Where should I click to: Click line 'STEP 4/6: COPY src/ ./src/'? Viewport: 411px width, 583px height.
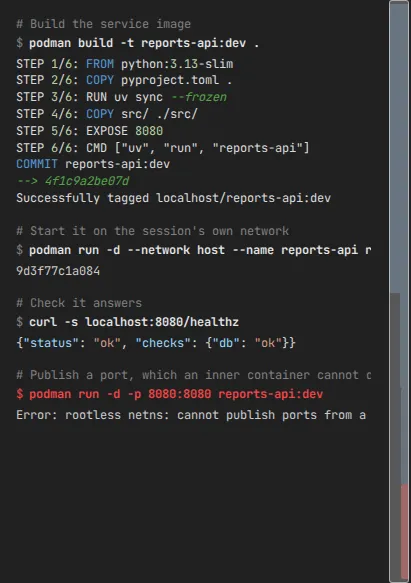pos(107,114)
